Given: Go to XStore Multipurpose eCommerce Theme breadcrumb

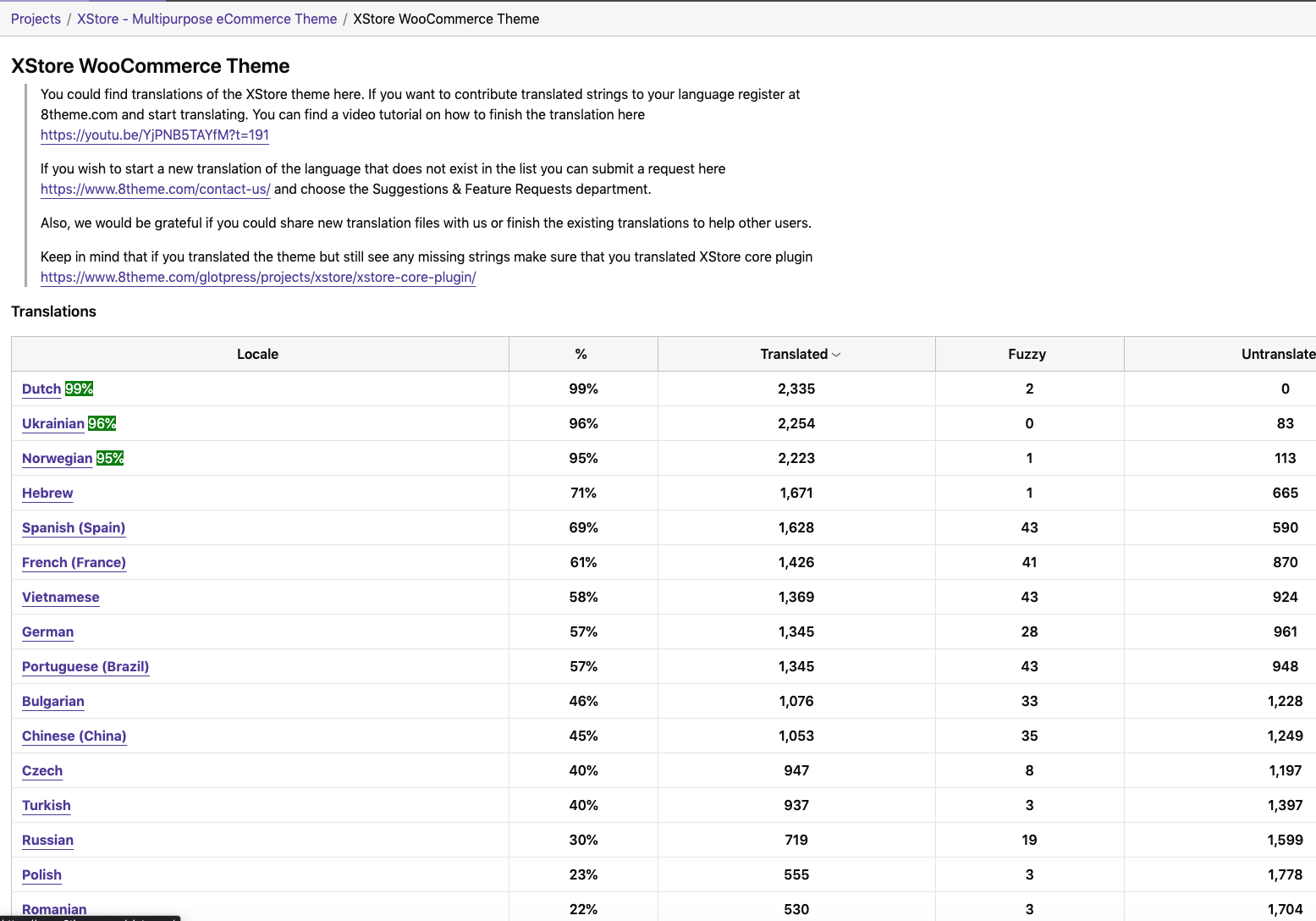Looking at the screenshot, I should pyautogui.click(x=206, y=19).
